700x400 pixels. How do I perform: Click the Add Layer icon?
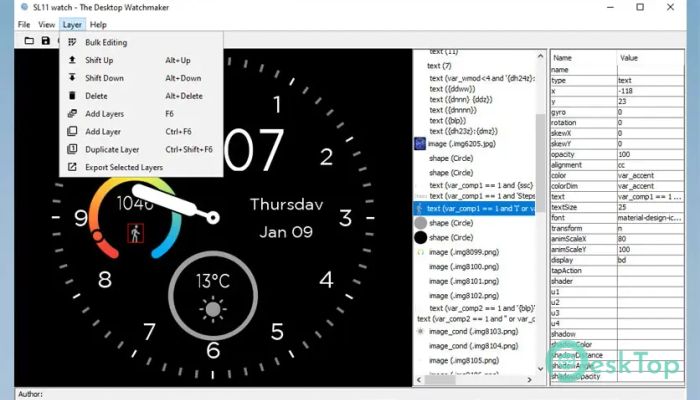pyautogui.click(x=72, y=131)
